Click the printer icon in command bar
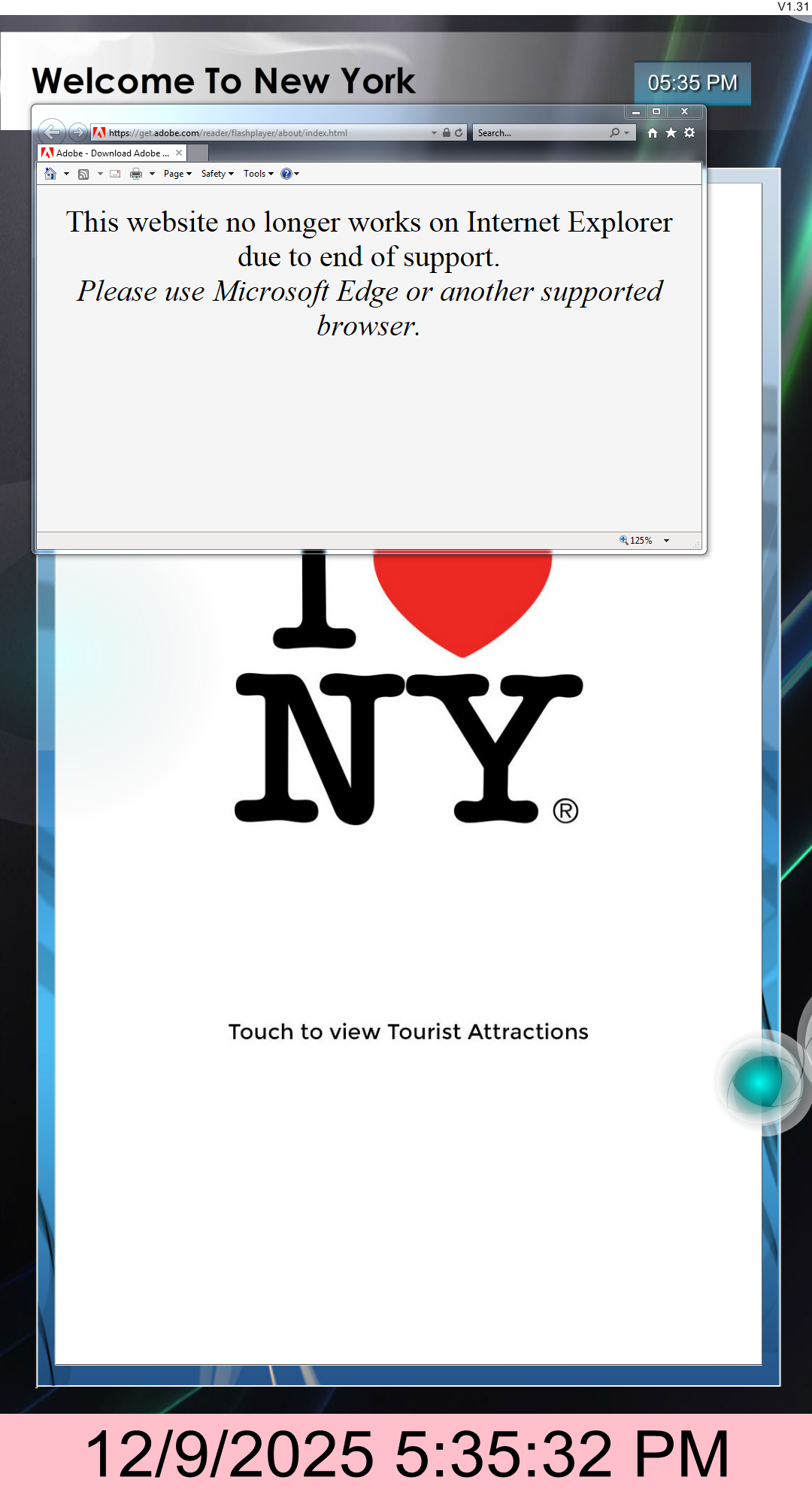The height and width of the screenshot is (1504, 812). [136, 174]
